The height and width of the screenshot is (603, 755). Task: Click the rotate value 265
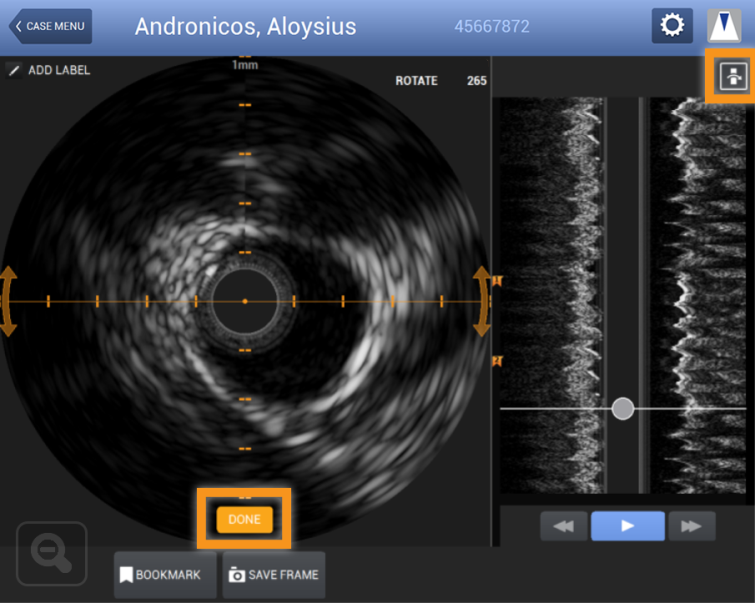pyautogui.click(x=477, y=81)
